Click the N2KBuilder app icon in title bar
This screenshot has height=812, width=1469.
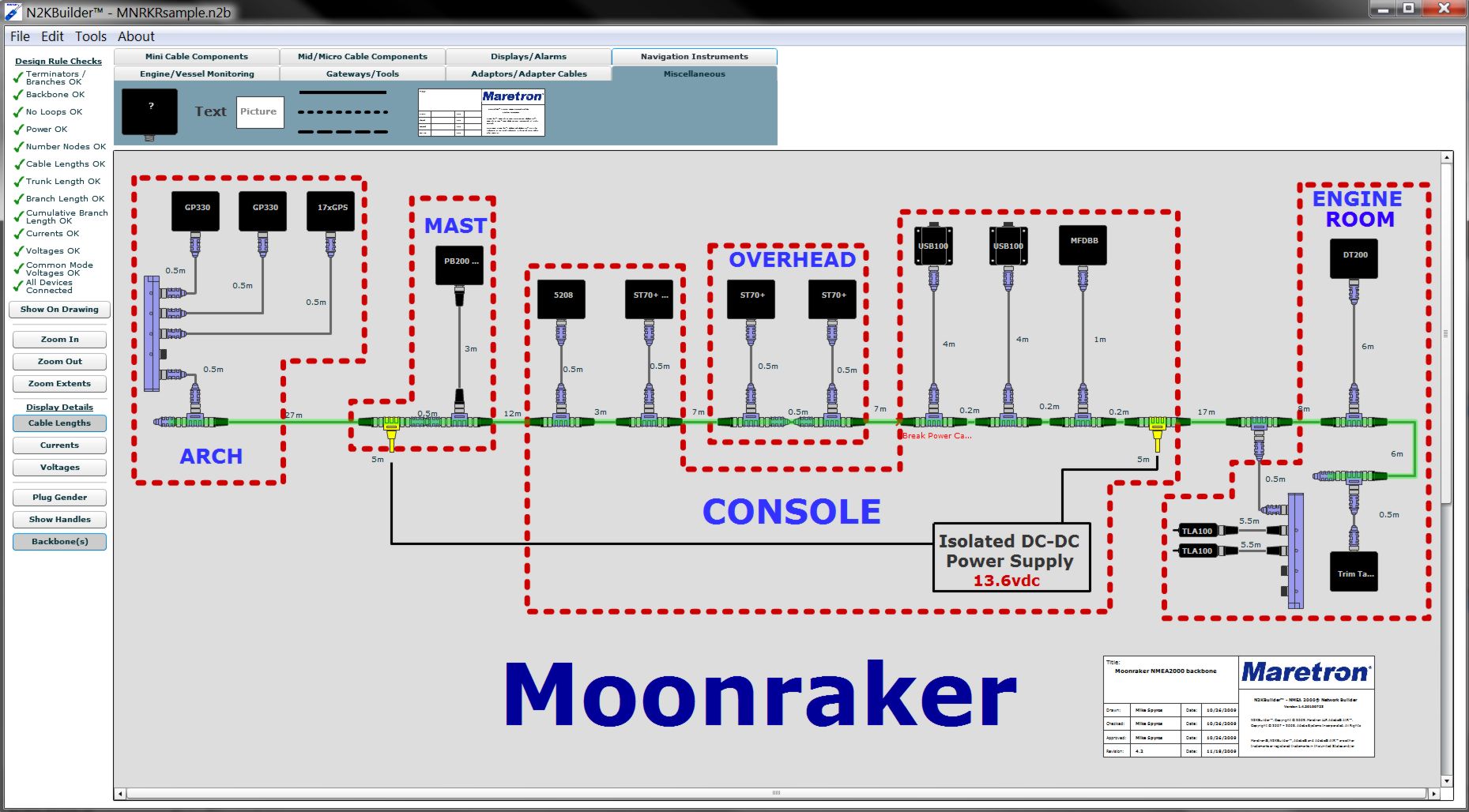pos(13,12)
